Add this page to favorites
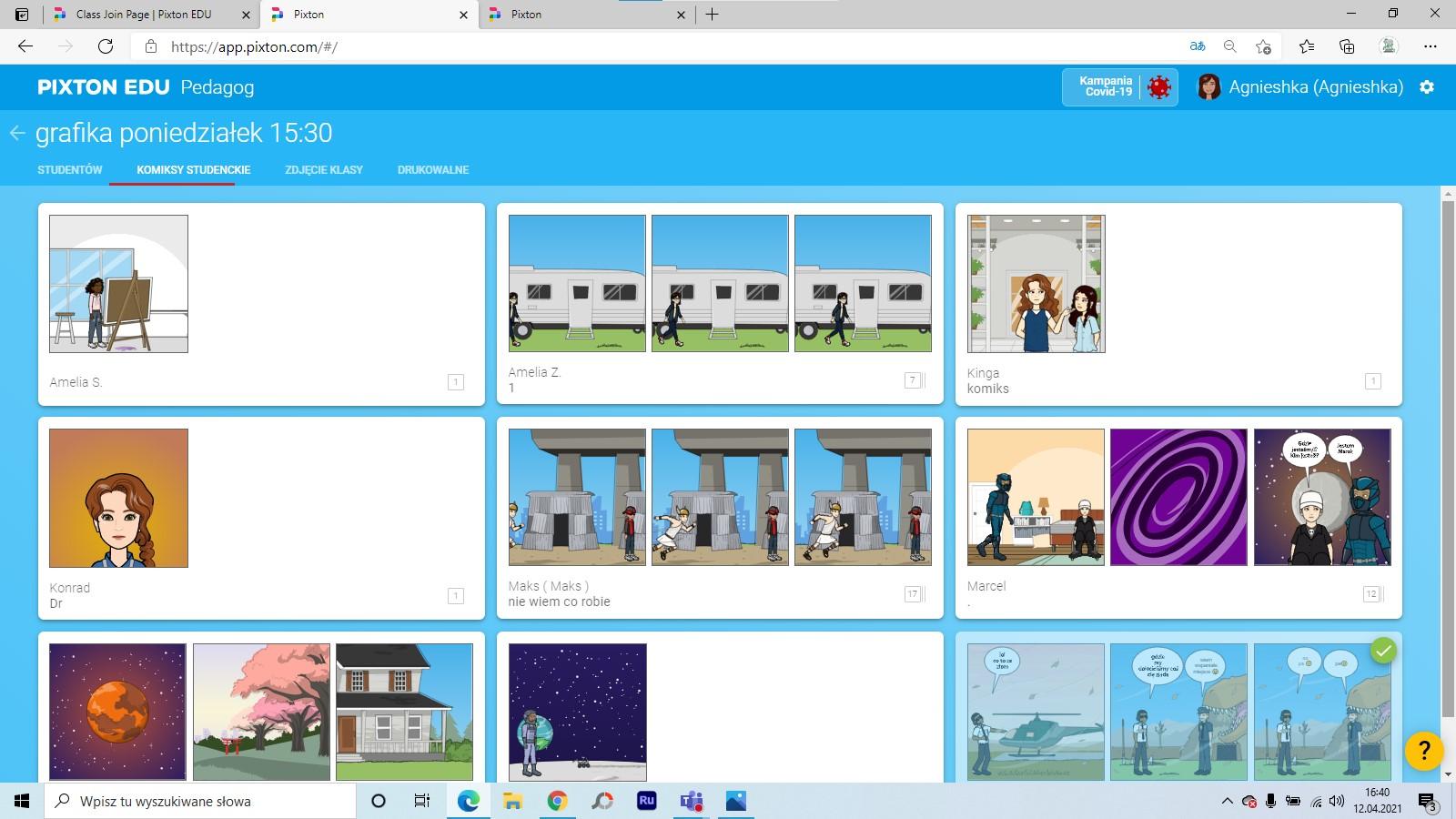The height and width of the screenshot is (819, 1456). 1263,46
